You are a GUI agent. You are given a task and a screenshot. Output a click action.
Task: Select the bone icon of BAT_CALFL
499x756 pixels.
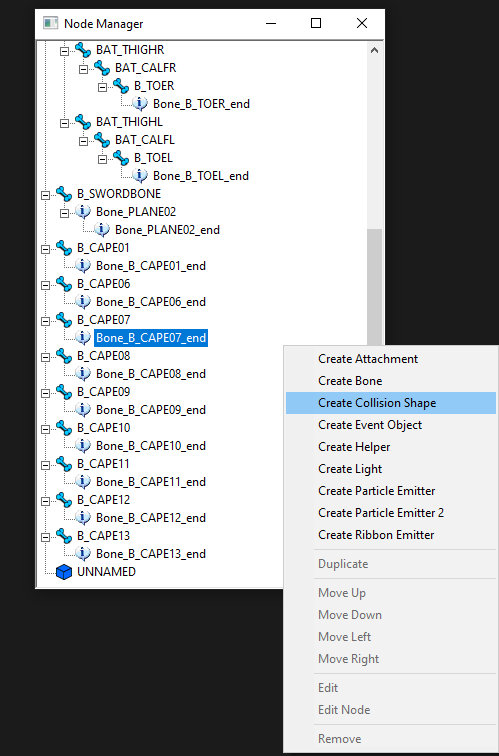[102, 140]
